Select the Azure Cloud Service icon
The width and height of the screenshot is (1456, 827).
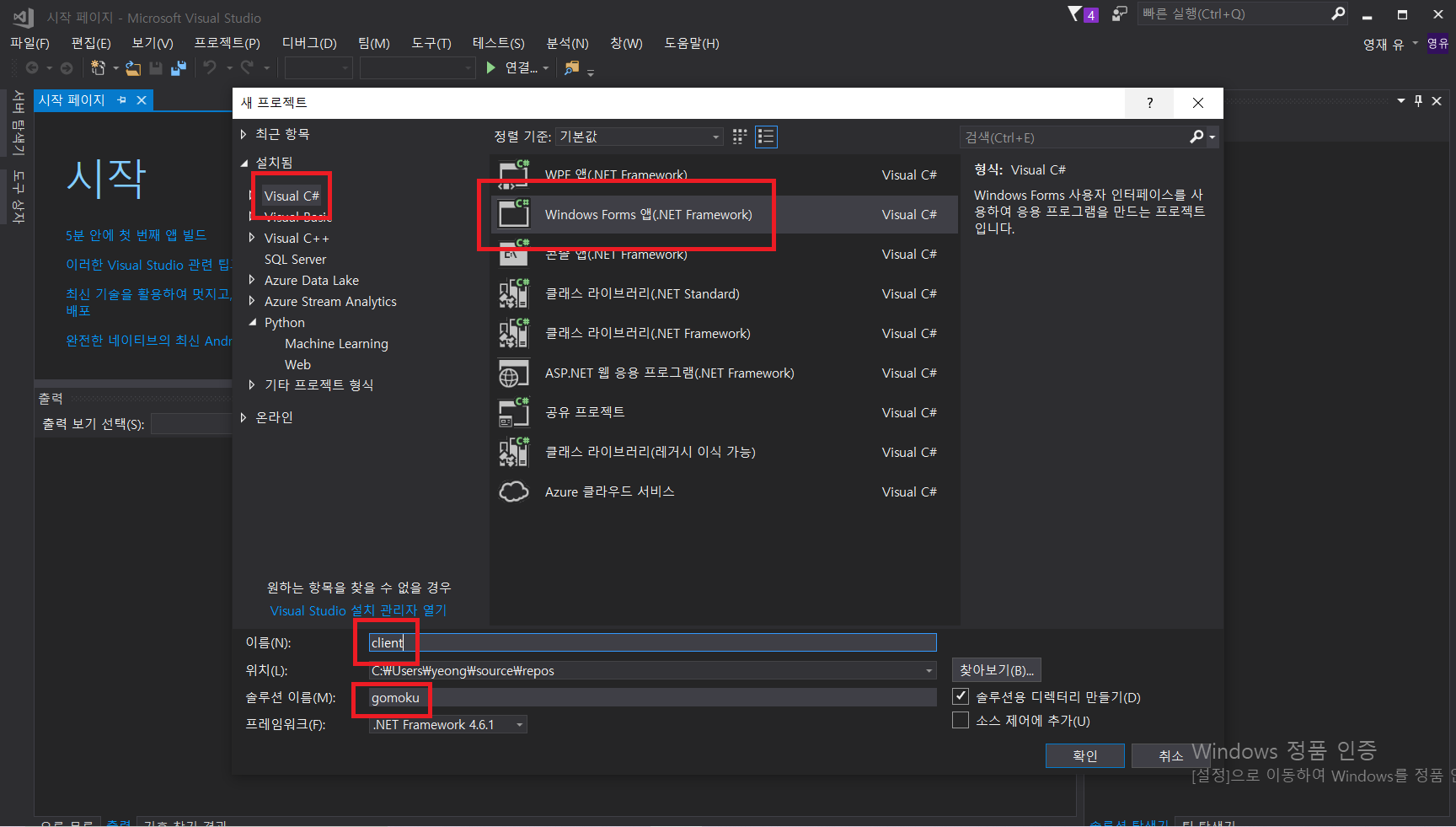(513, 491)
